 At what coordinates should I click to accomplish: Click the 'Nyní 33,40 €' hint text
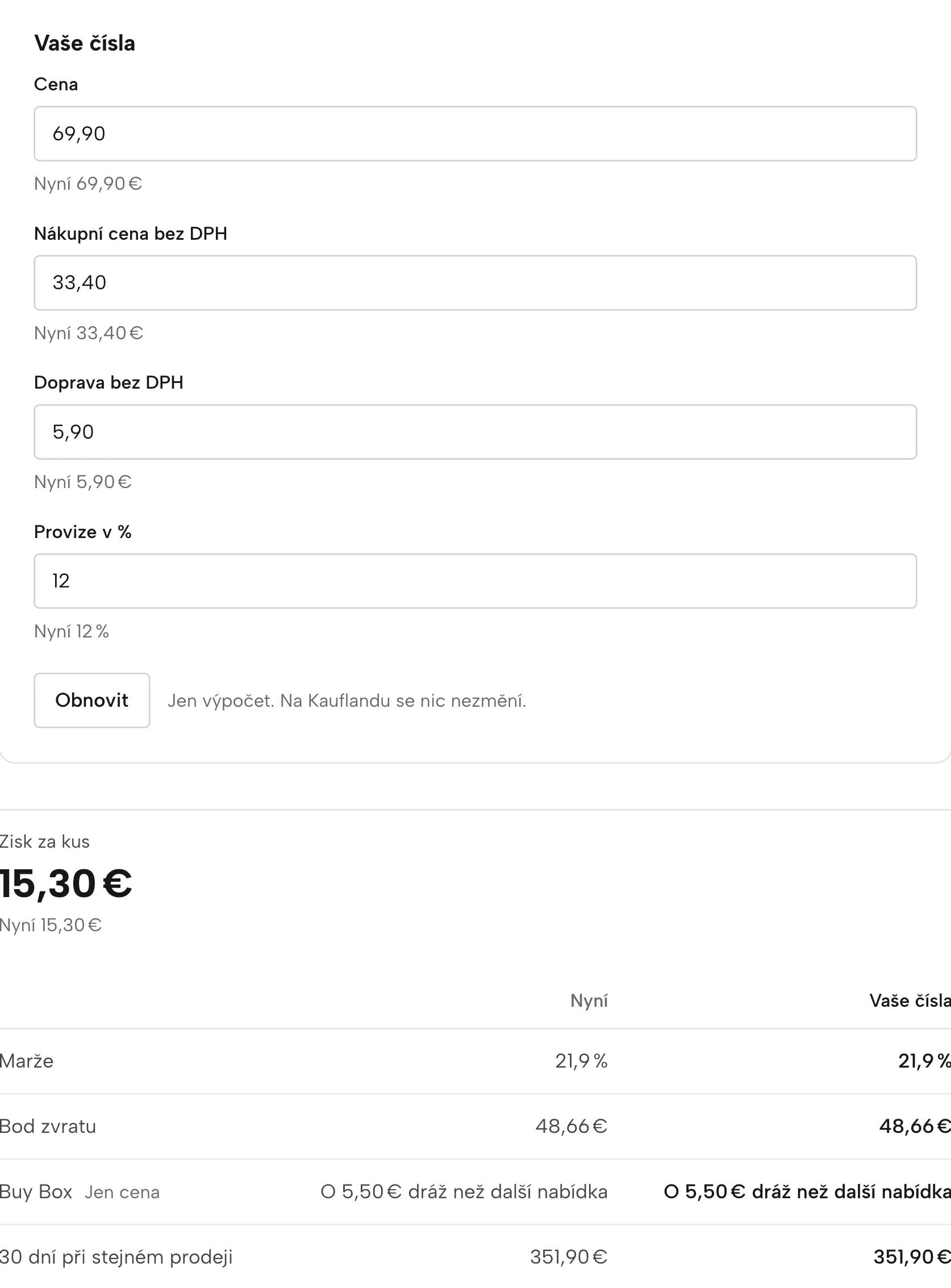coord(89,333)
